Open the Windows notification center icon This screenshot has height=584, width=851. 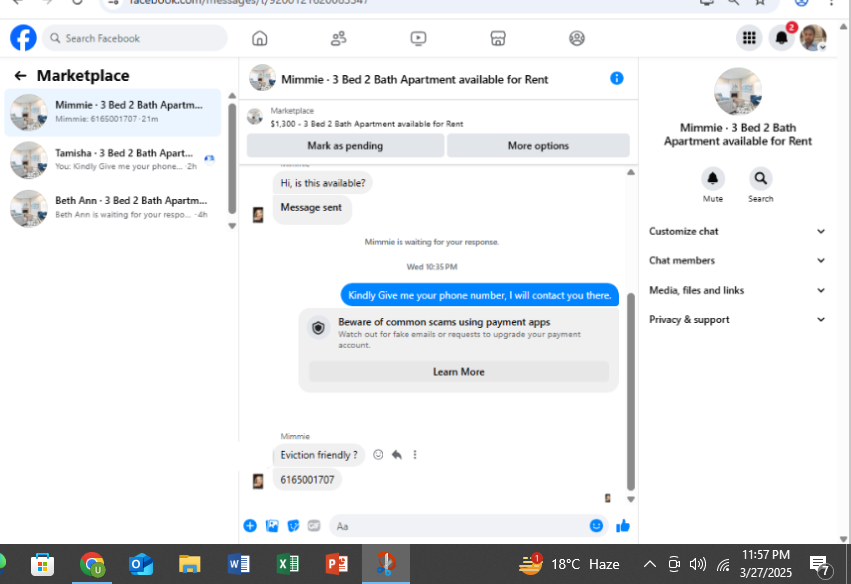point(820,565)
